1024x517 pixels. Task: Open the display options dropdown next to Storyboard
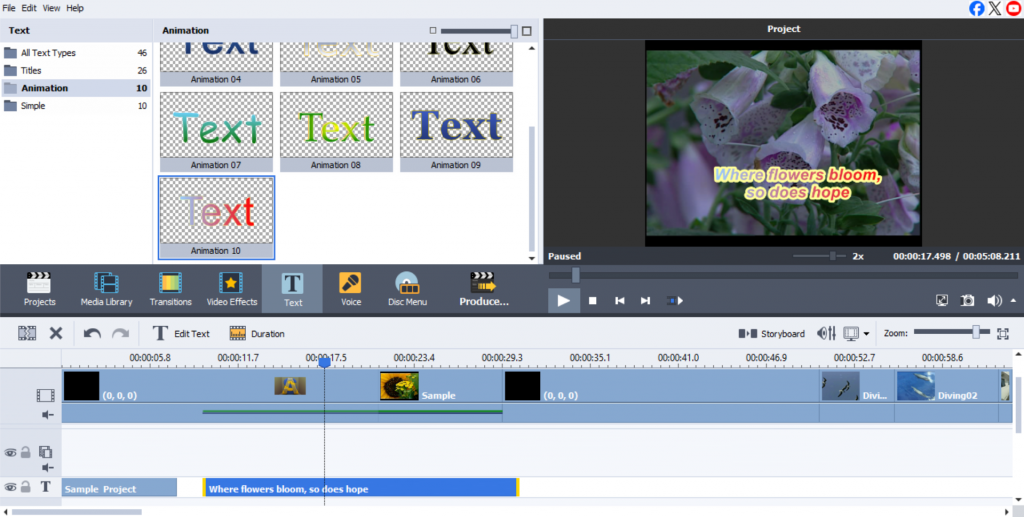(866, 334)
